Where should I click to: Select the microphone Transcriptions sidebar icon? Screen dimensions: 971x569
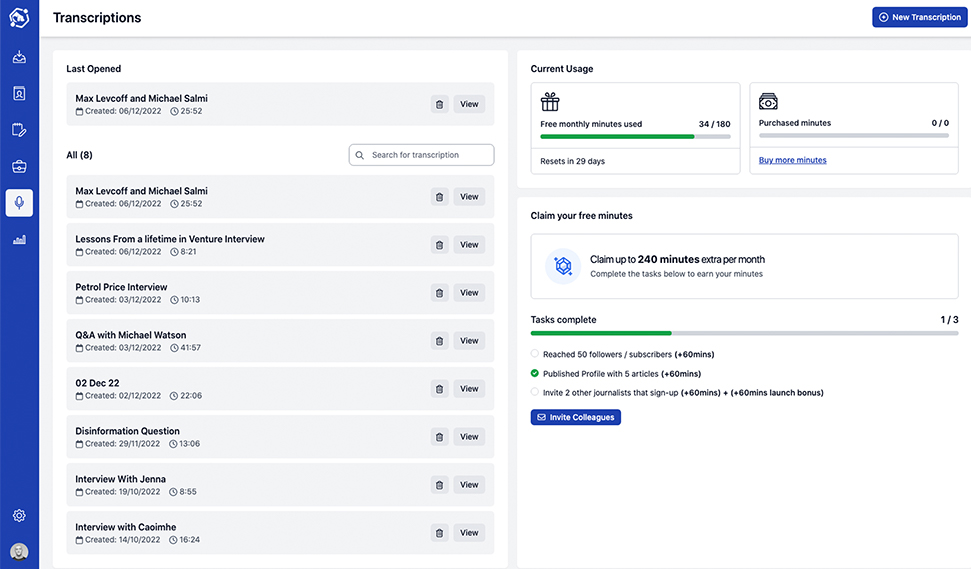(19, 203)
